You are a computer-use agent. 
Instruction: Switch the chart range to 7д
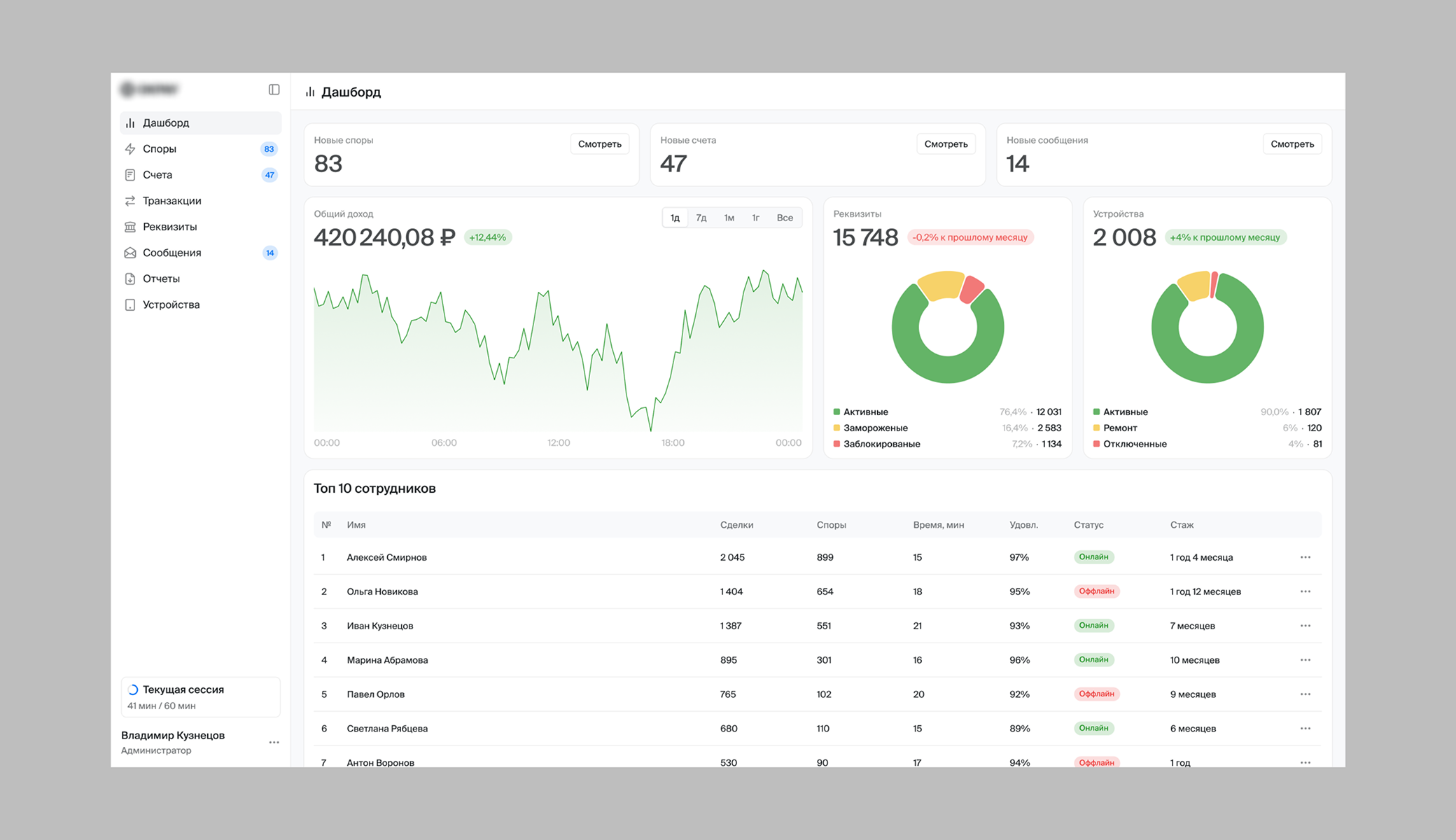701,218
